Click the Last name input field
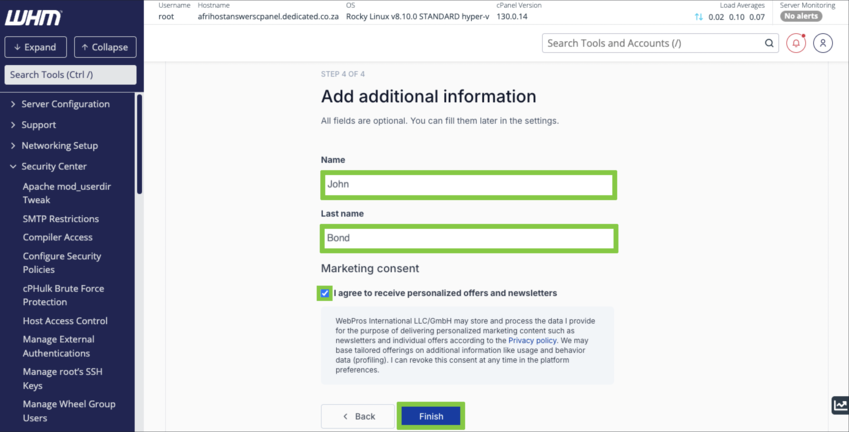849x432 pixels. 468,238
